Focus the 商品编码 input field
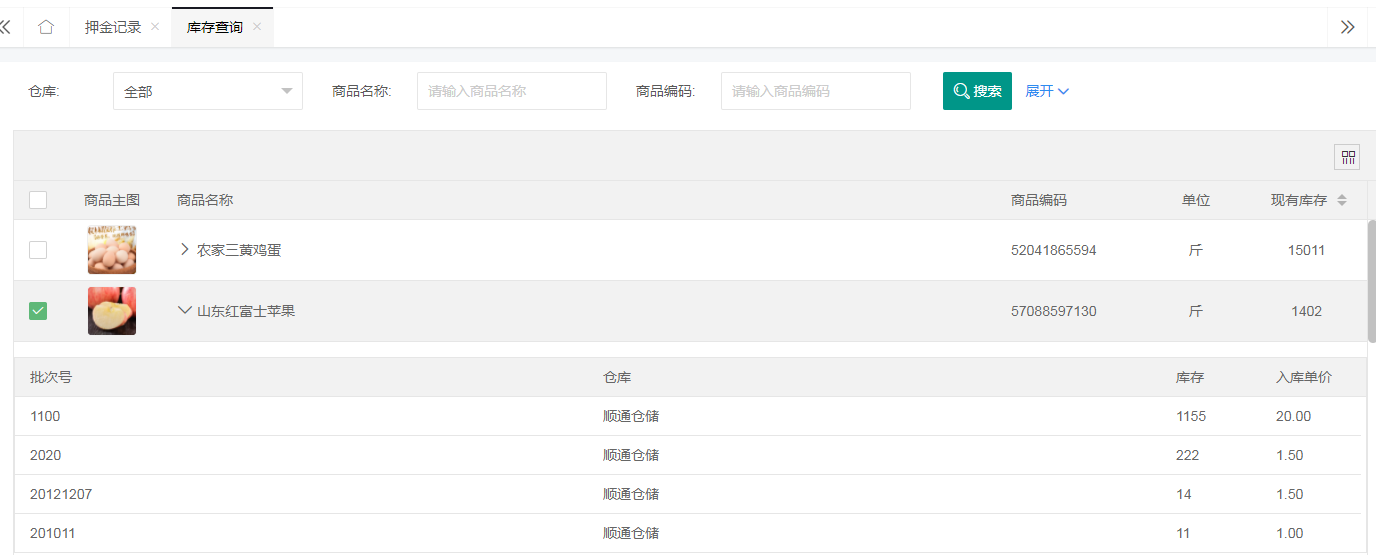 pos(816,91)
